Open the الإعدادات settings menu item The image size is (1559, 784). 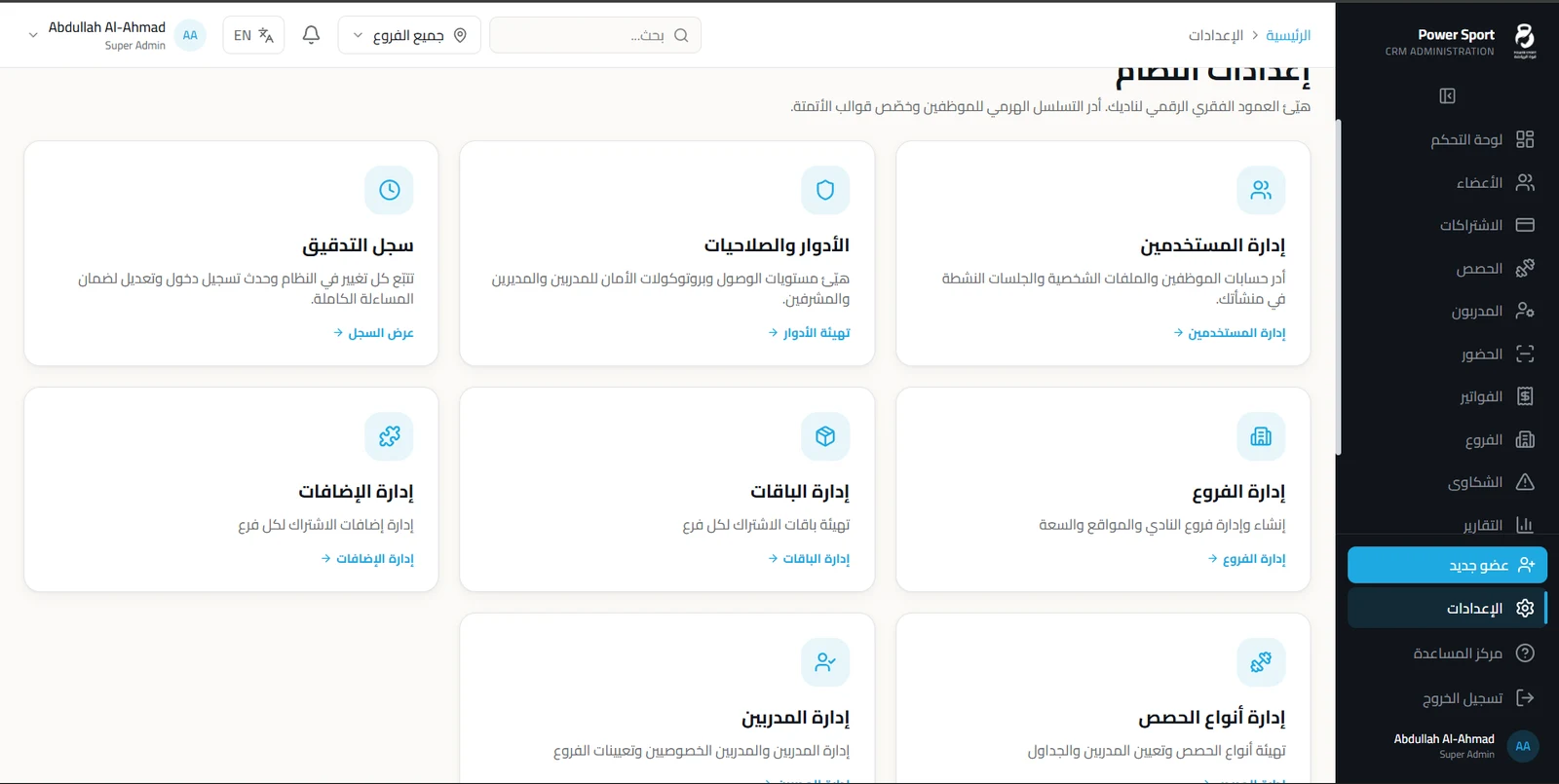[1447, 608]
